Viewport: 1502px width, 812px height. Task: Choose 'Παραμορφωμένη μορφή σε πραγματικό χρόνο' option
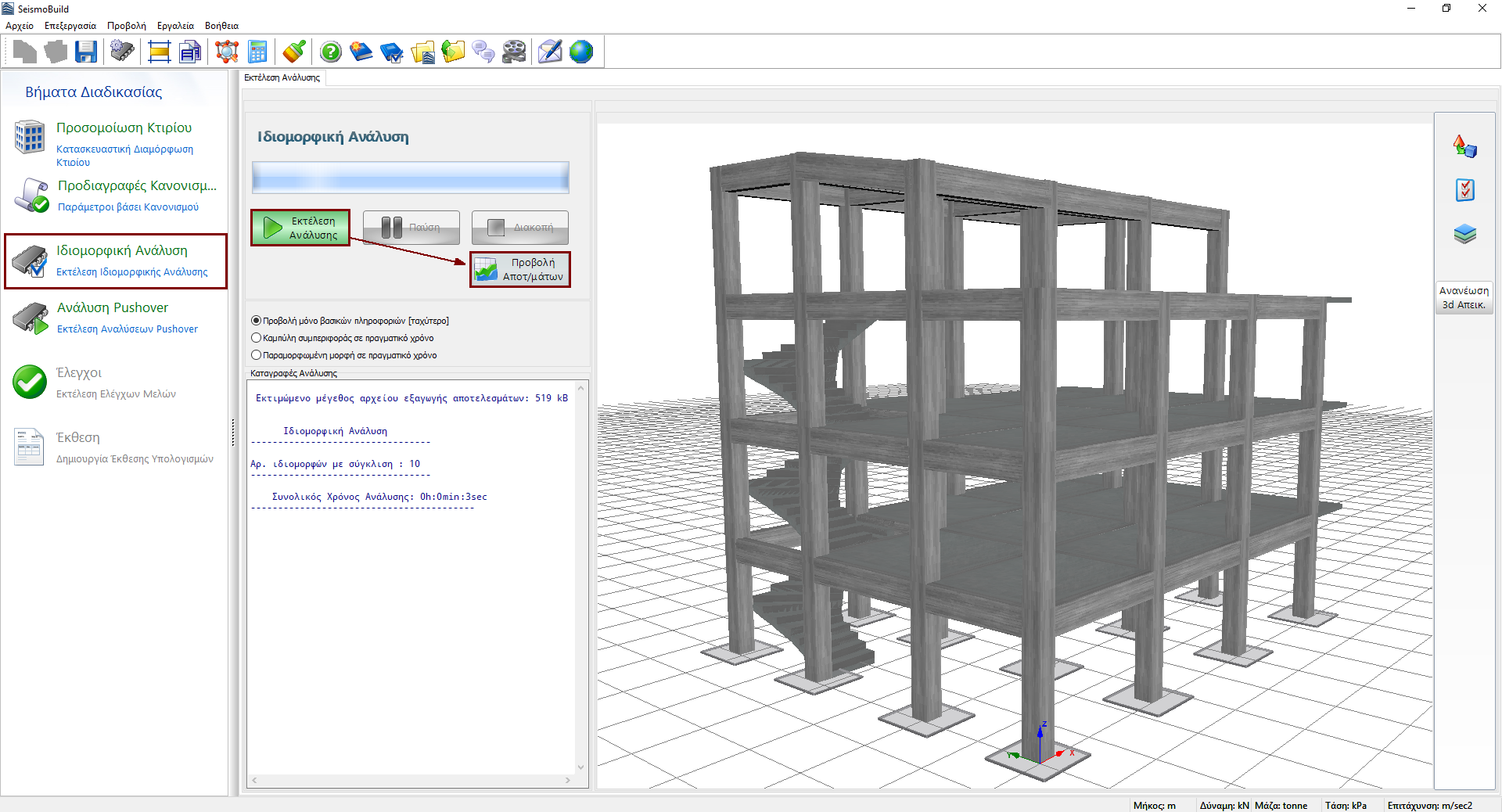click(256, 355)
